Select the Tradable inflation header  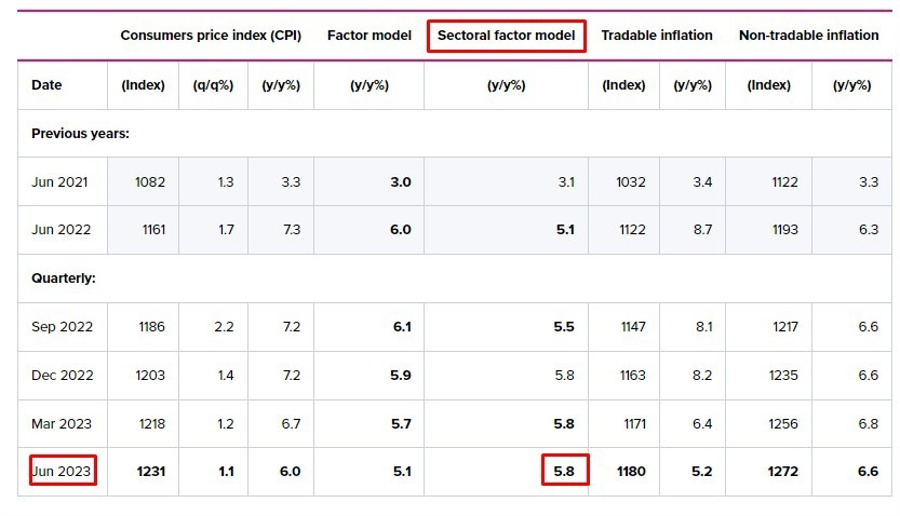pos(657,36)
